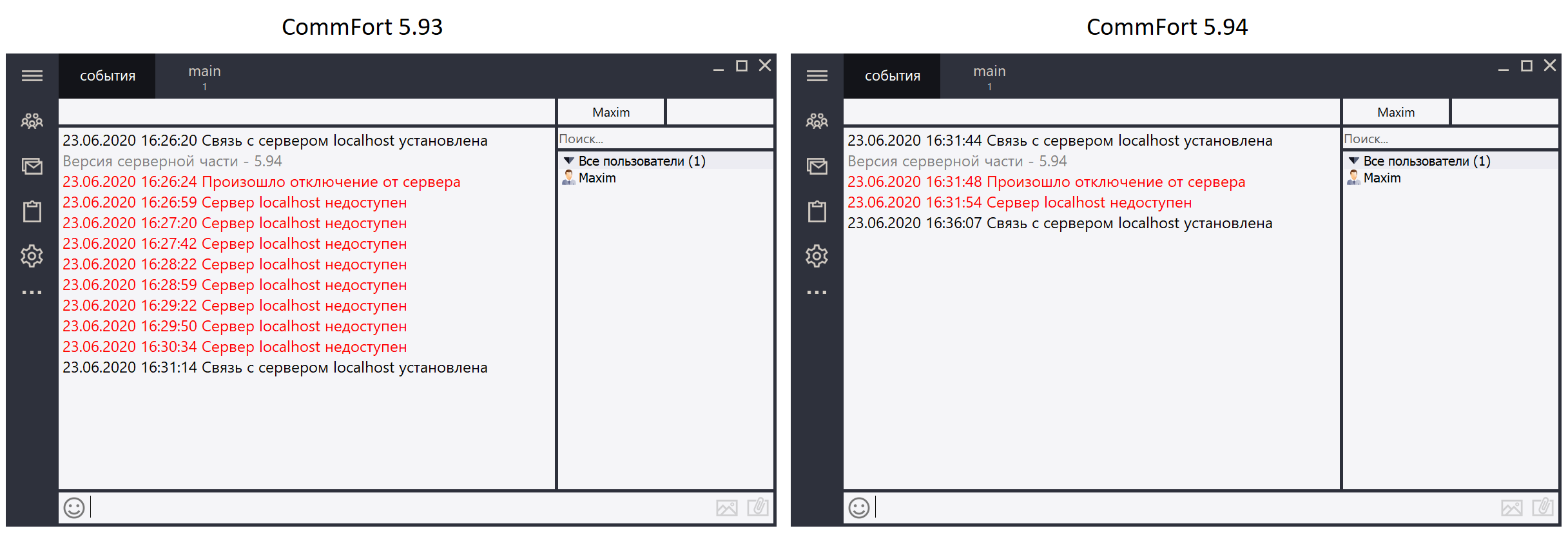Select 16:31:14 connection established line
Image resolution: width=1568 pixels, height=535 pixels.
(275, 367)
